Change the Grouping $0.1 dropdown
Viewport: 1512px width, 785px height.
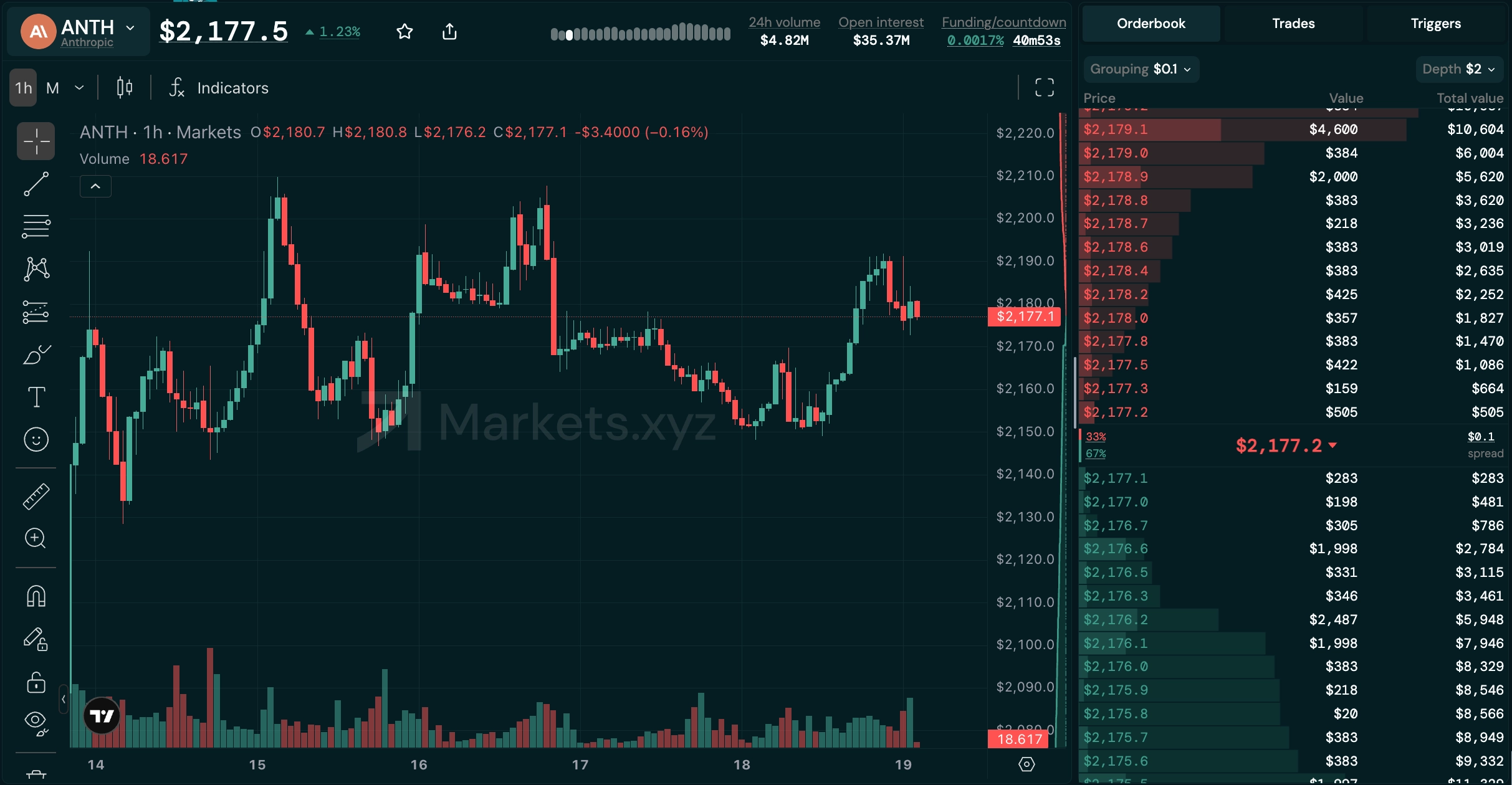[1141, 69]
